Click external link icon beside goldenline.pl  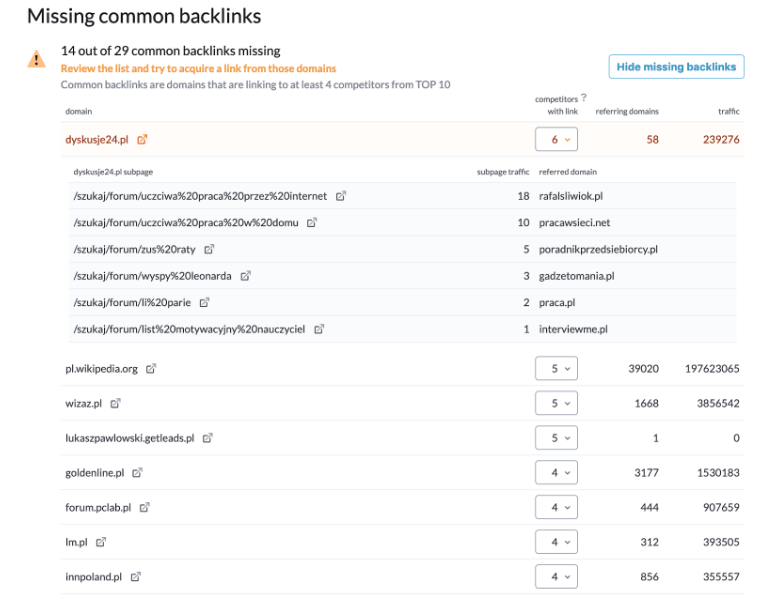pyautogui.click(x=138, y=473)
